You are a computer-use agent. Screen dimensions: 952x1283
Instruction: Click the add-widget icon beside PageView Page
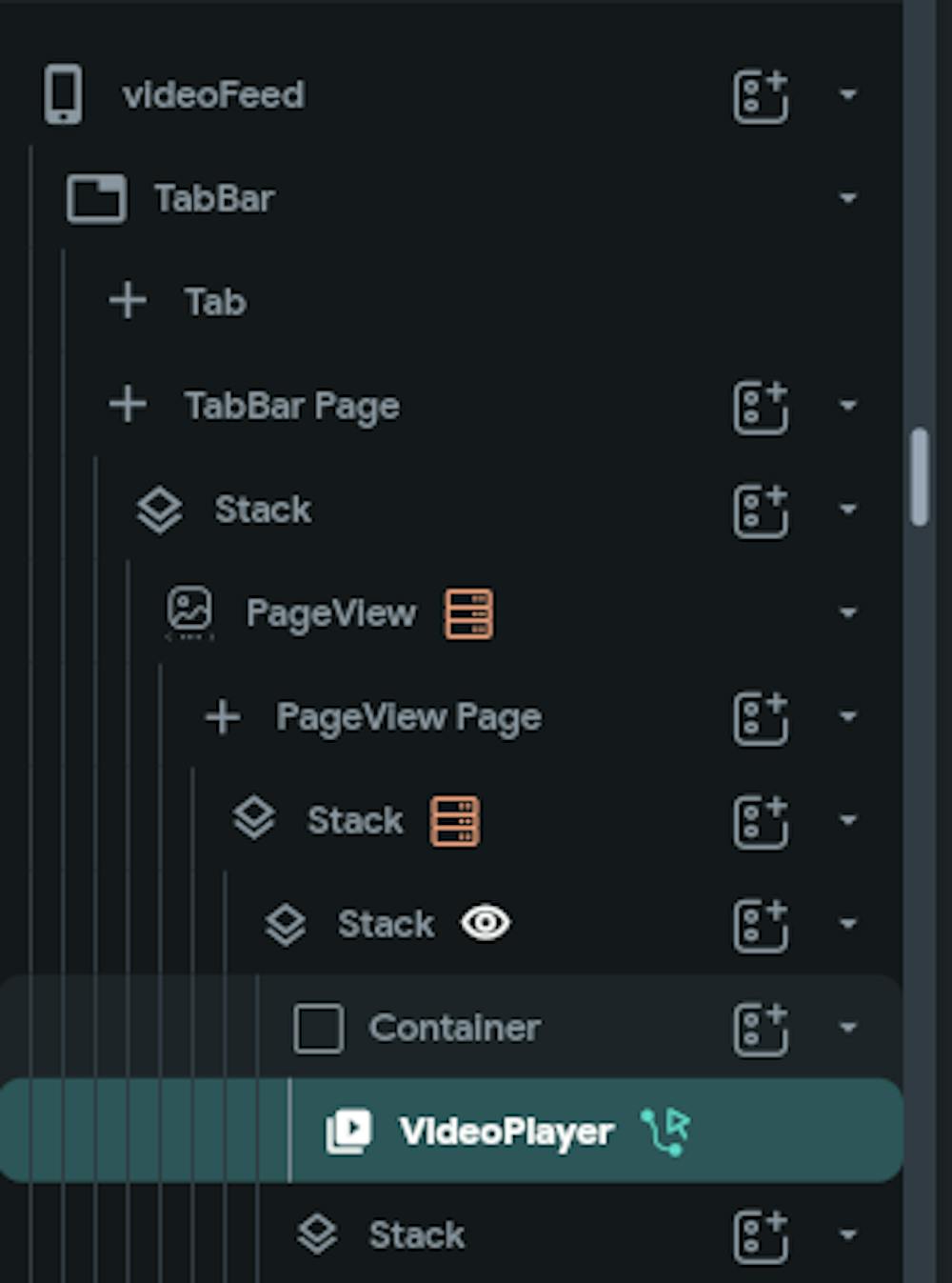pos(760,717)
